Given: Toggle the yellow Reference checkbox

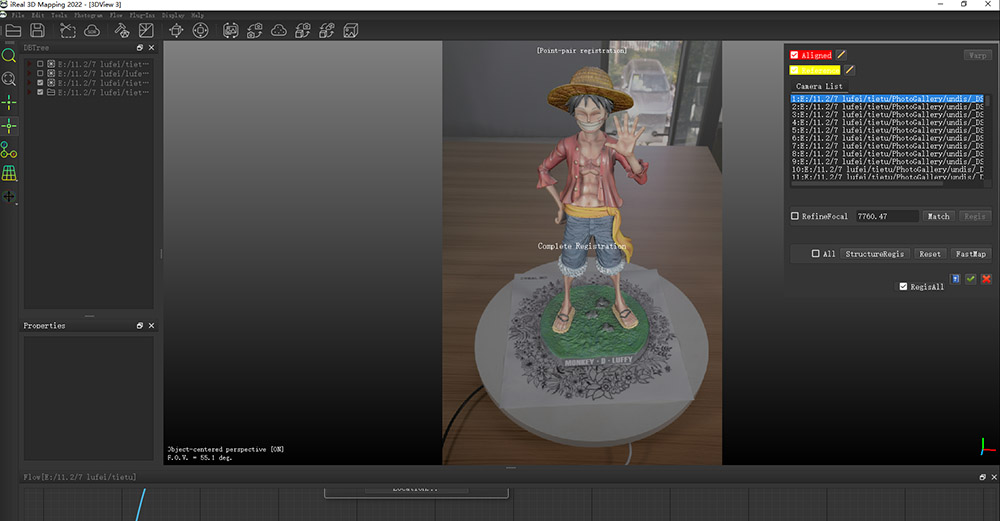Looking at the screenshot, I should coord(794,70).
